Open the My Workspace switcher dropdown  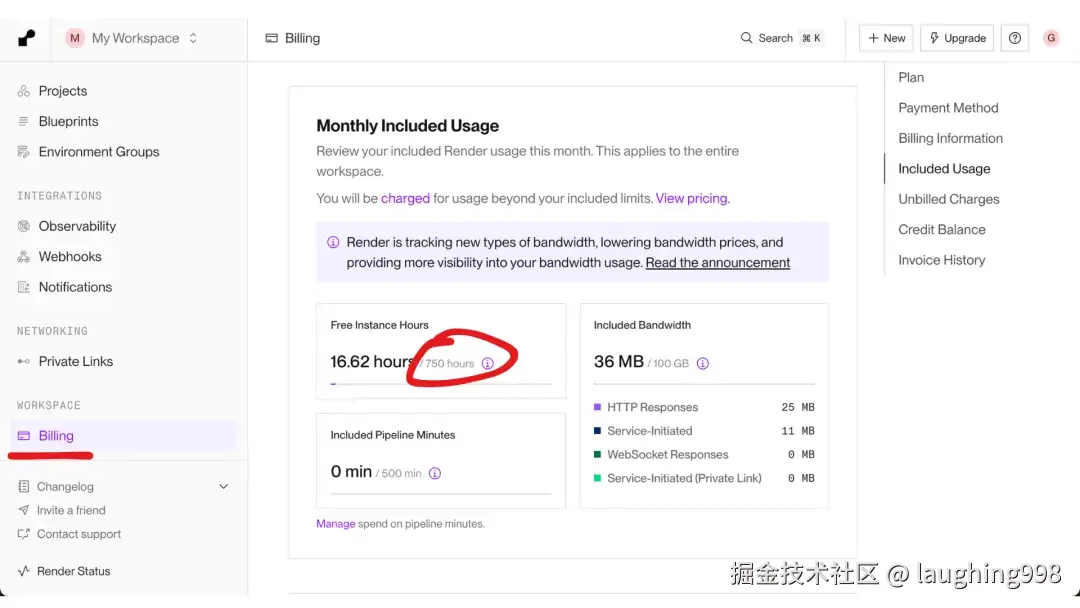[x=132, y=38]
